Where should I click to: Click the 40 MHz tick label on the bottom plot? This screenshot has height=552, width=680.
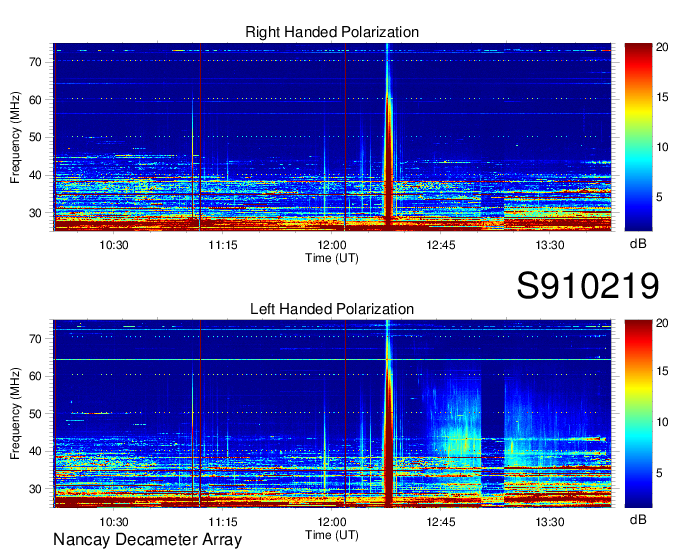tap(35, 452)
